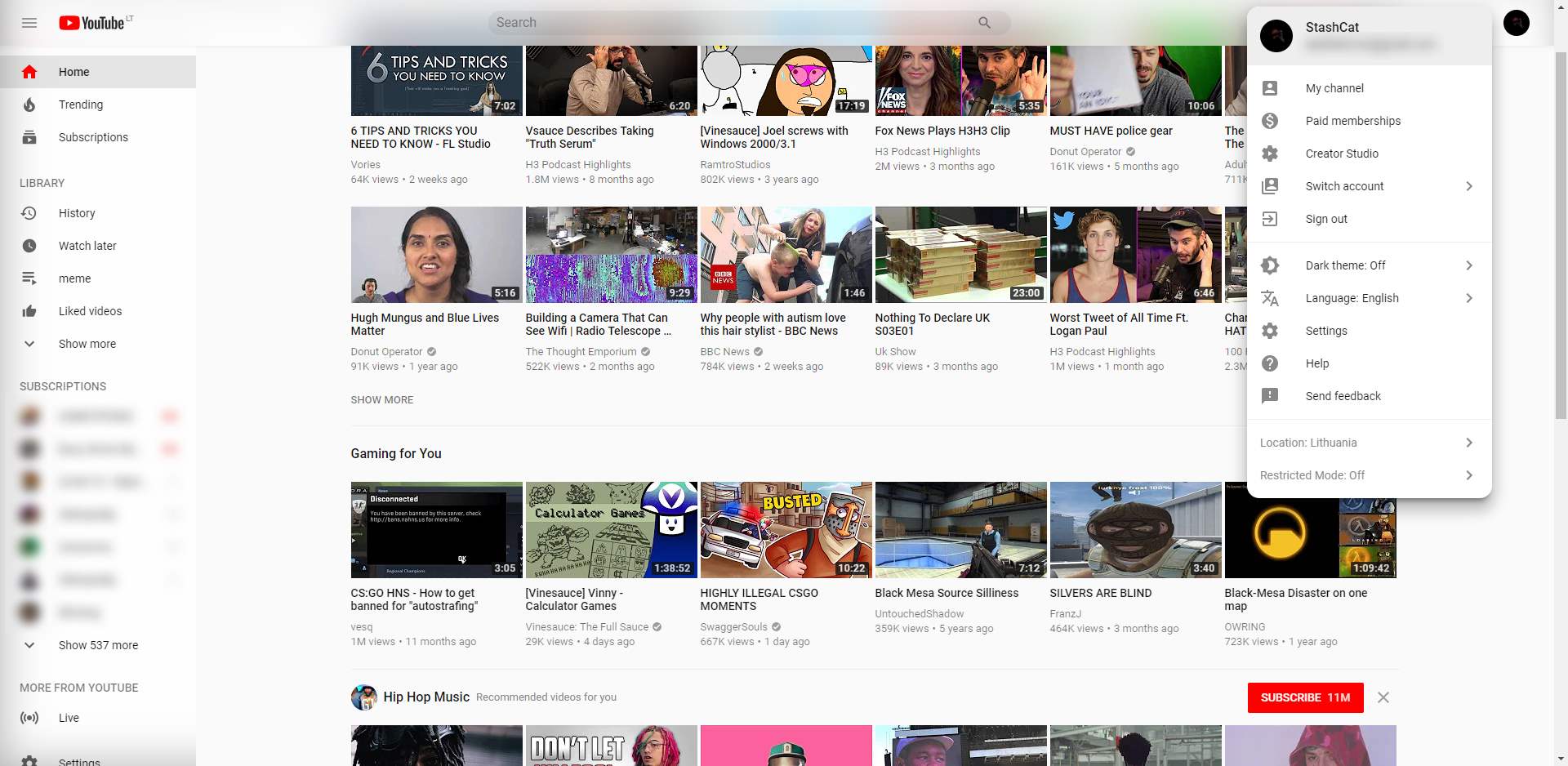Click the SUBSCRIBE 11M button
This screenshot has height=766, width=1568.
[1305, 697]
